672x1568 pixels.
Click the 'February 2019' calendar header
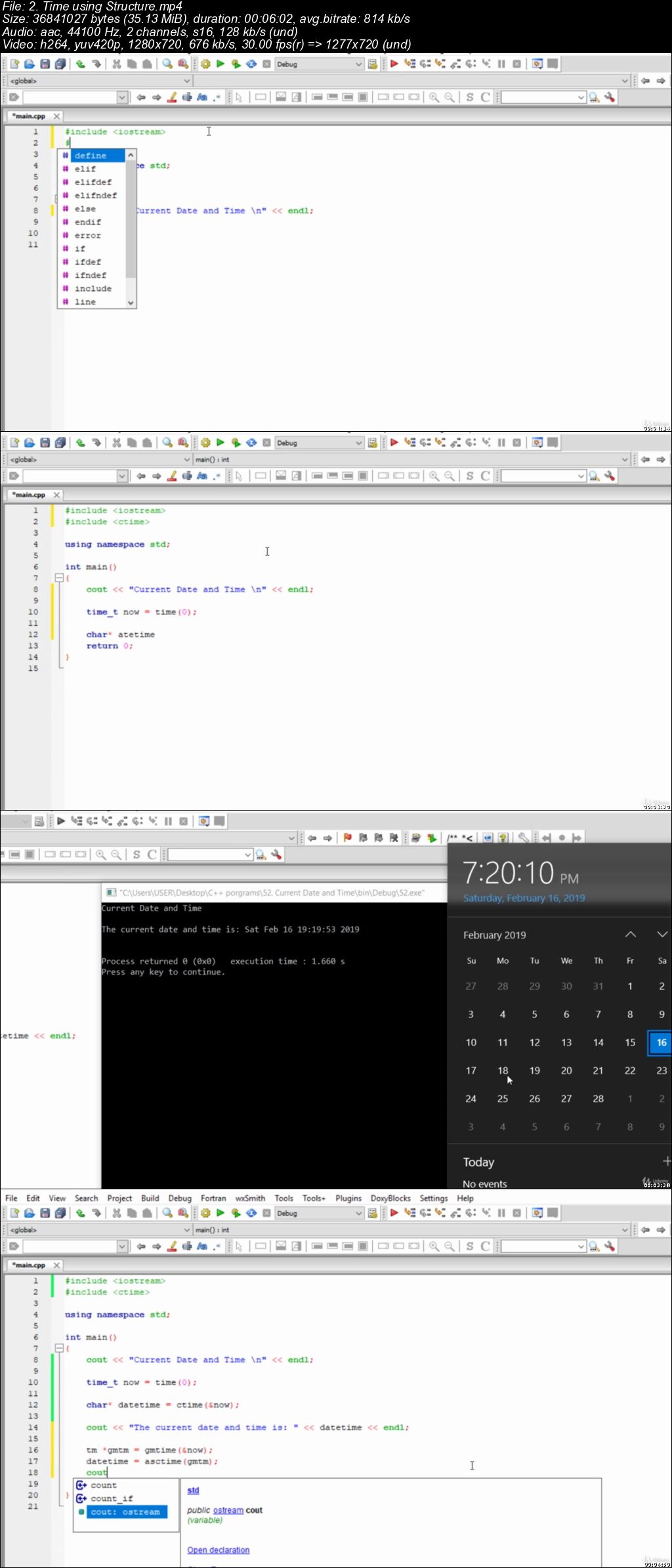pyautogui.click(x=495, y=935)
